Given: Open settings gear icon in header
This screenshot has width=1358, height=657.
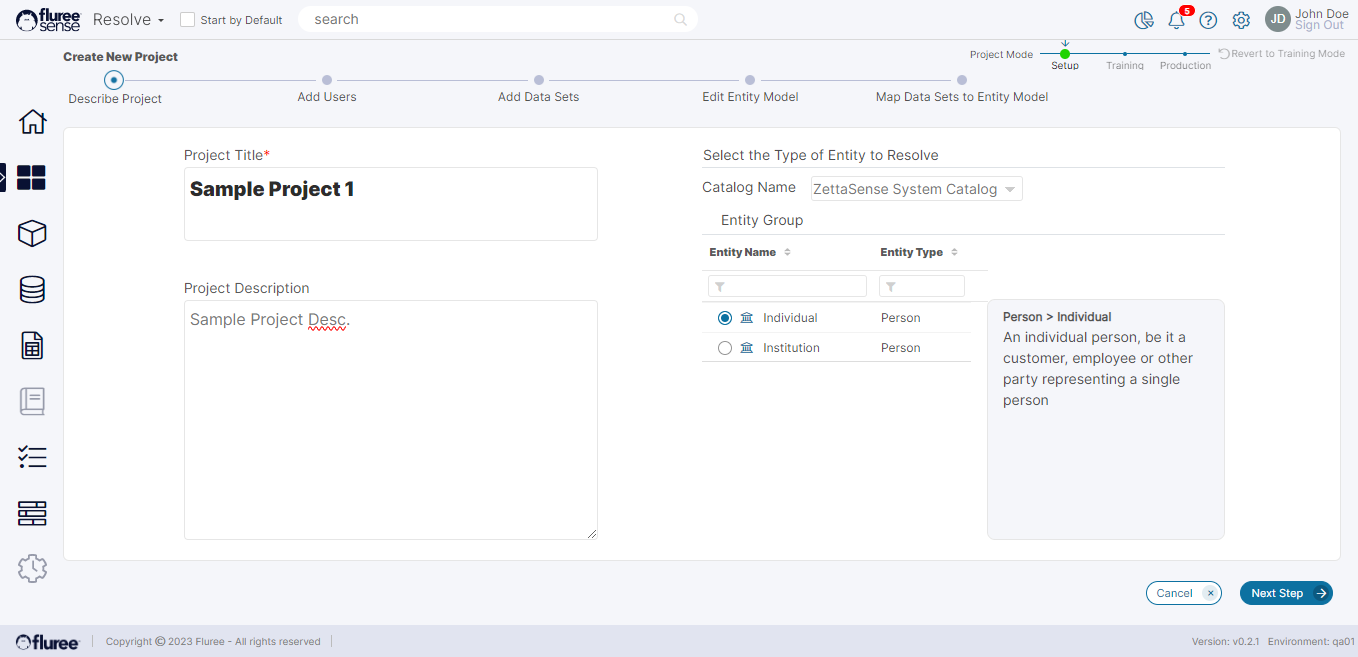Looking at the screenshot, I should [1241, 20].
